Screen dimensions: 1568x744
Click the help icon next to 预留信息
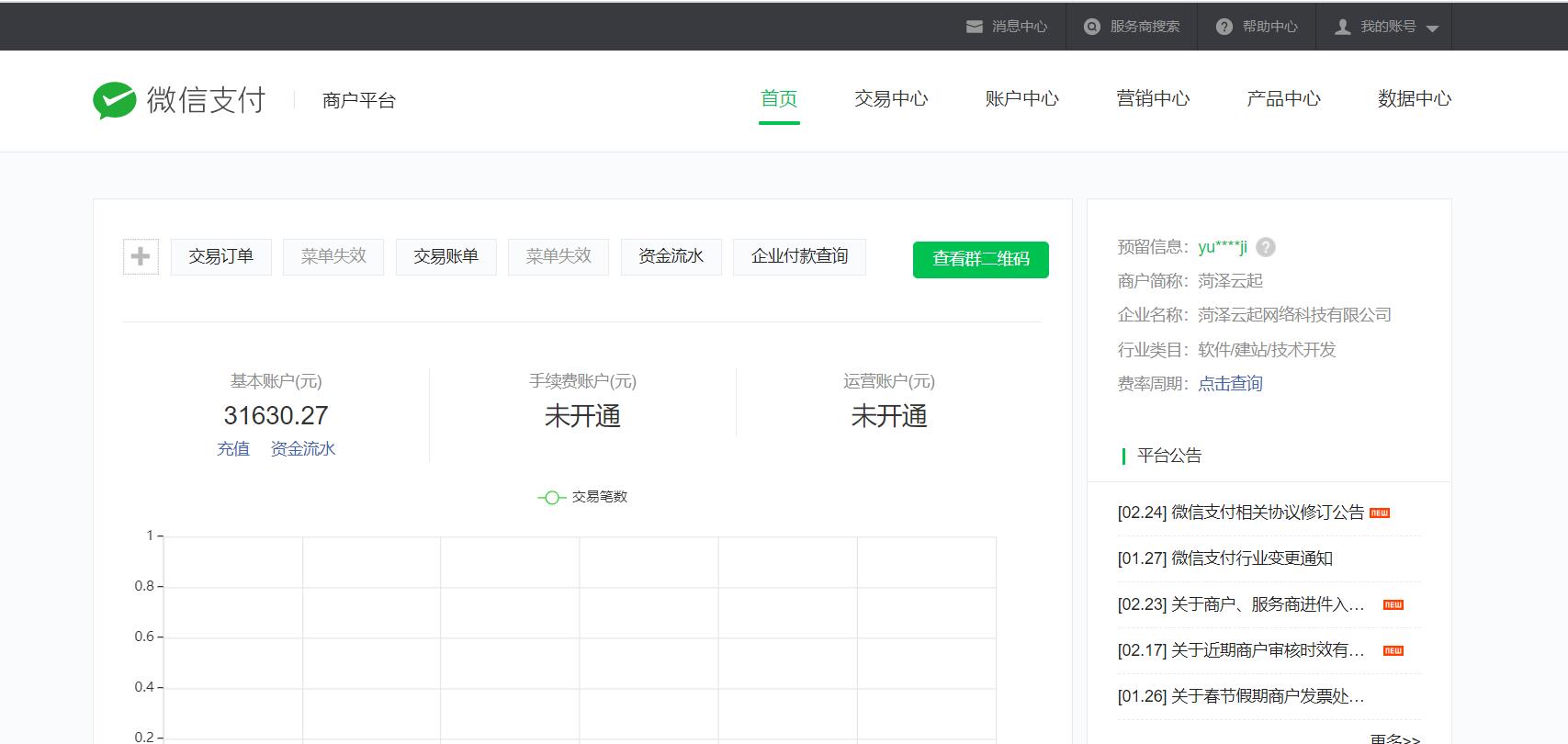[x=1265, y=247]
